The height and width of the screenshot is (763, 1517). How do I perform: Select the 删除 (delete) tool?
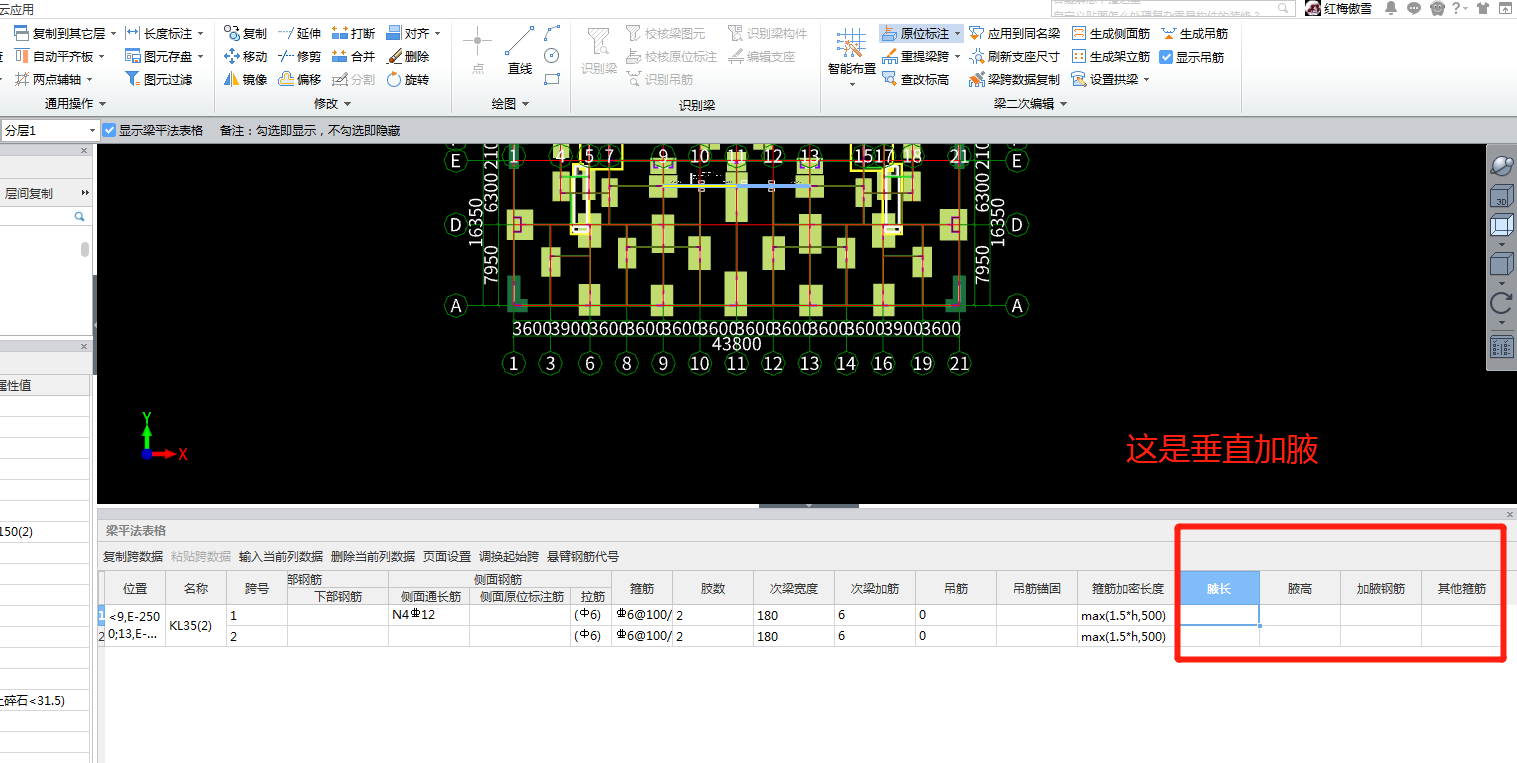pyautogui.click(x=407, y=56)
